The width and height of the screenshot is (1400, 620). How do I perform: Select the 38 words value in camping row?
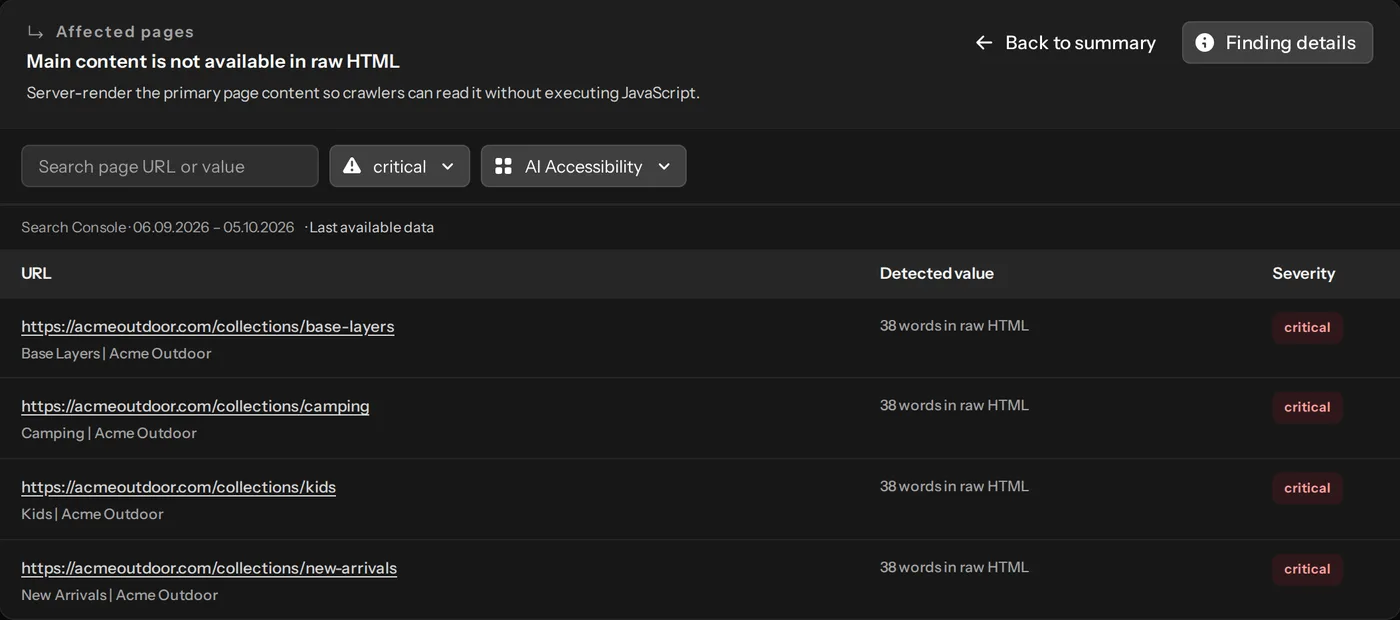tap(954, 405)
